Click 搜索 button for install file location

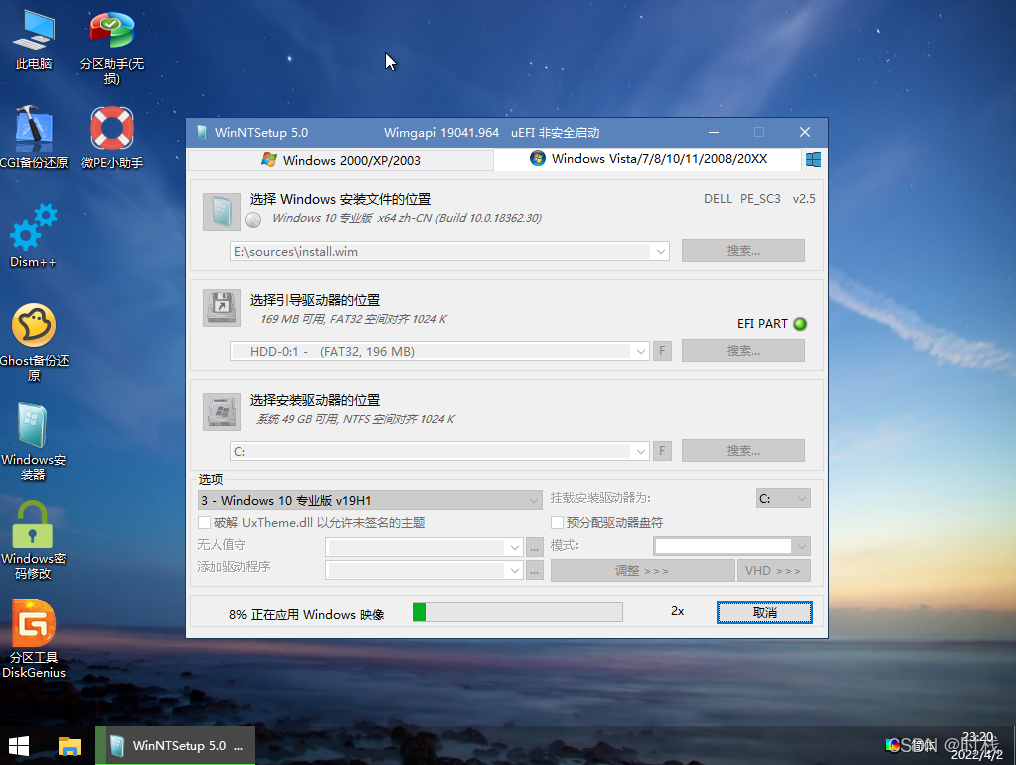tap(743, 251)
